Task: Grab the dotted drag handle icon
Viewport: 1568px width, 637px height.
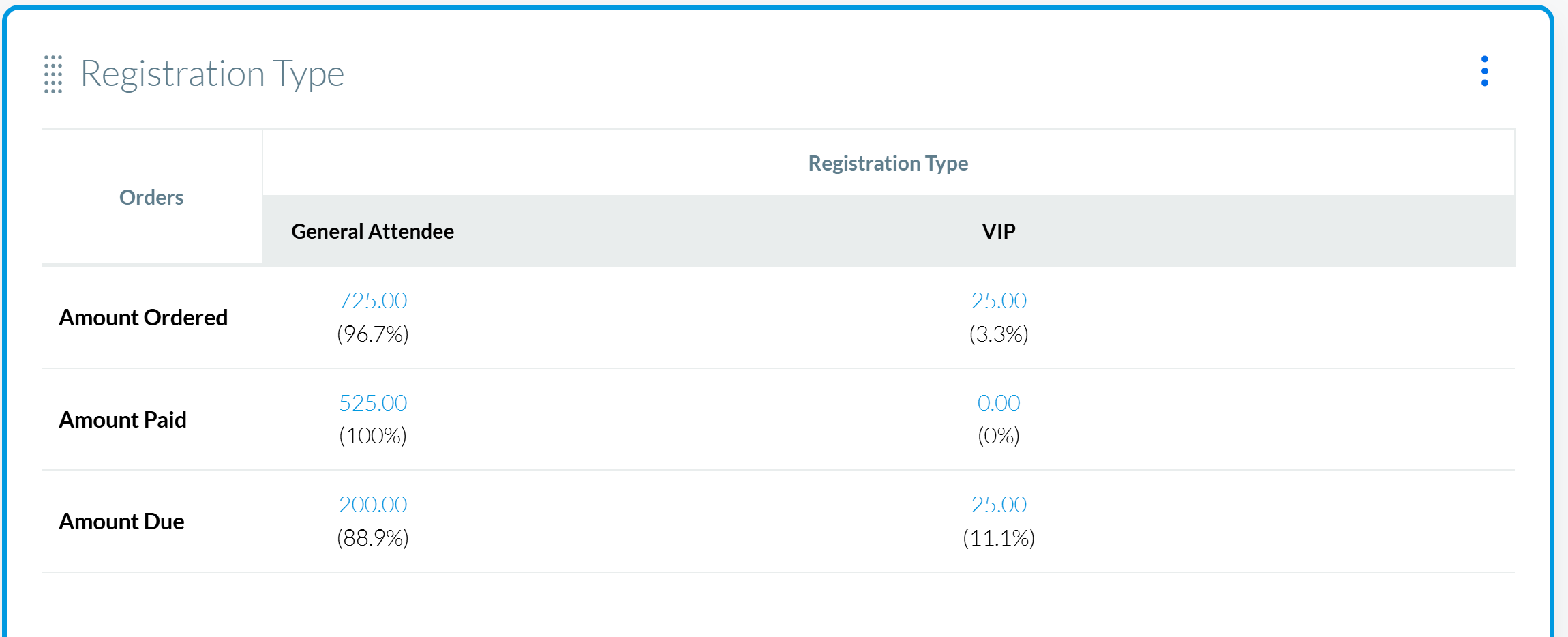Action: (x=53, y=74)
